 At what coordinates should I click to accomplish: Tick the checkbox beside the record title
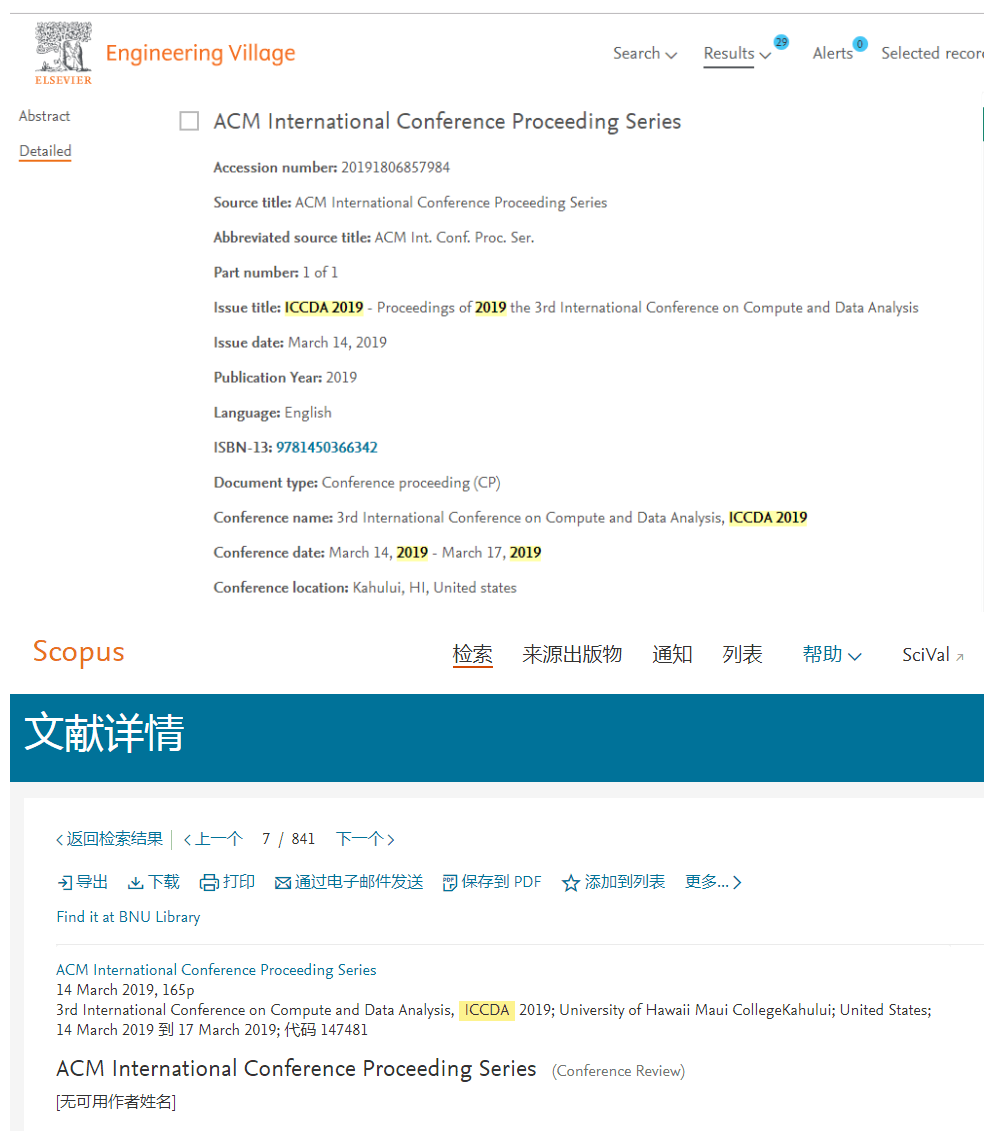pyautogui.click(x=189, y=121)
